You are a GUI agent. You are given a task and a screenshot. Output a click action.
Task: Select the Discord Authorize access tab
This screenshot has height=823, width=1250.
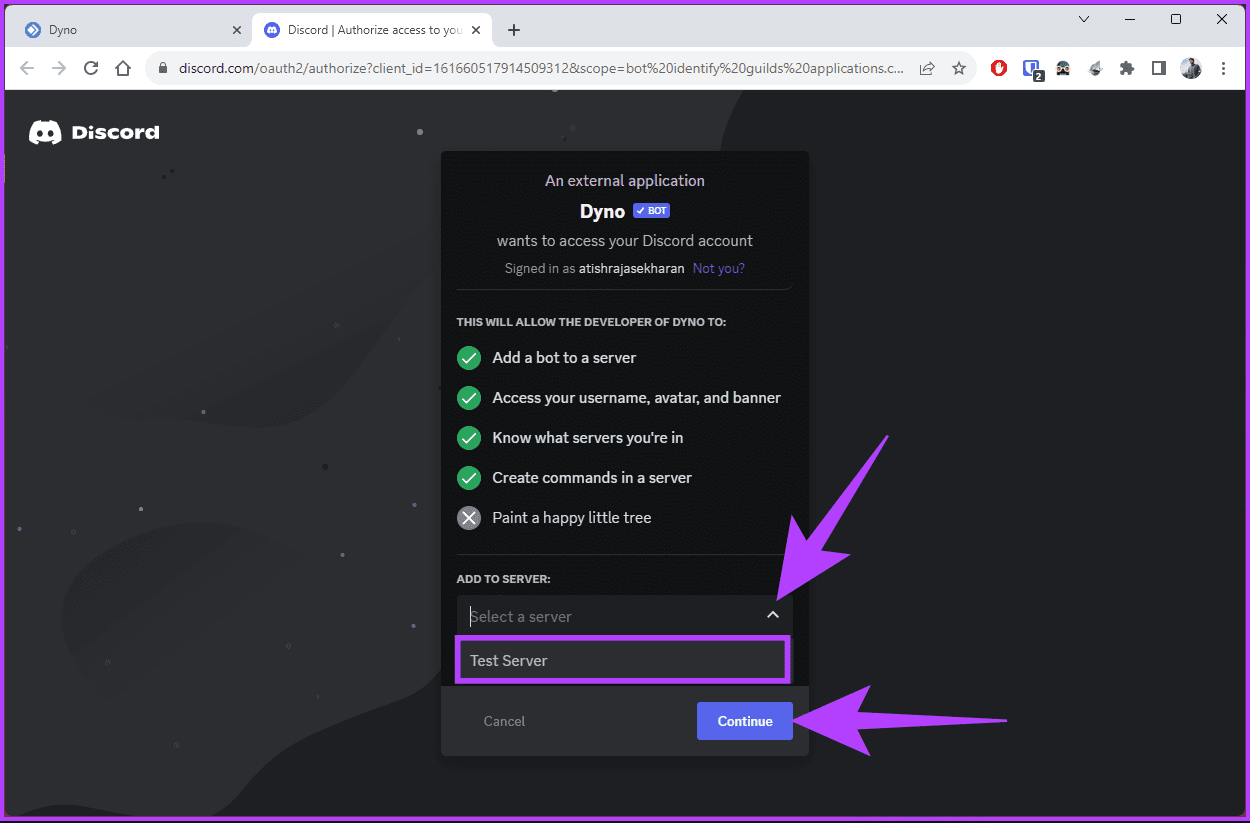pyautogui.click(x=374, y=30)
